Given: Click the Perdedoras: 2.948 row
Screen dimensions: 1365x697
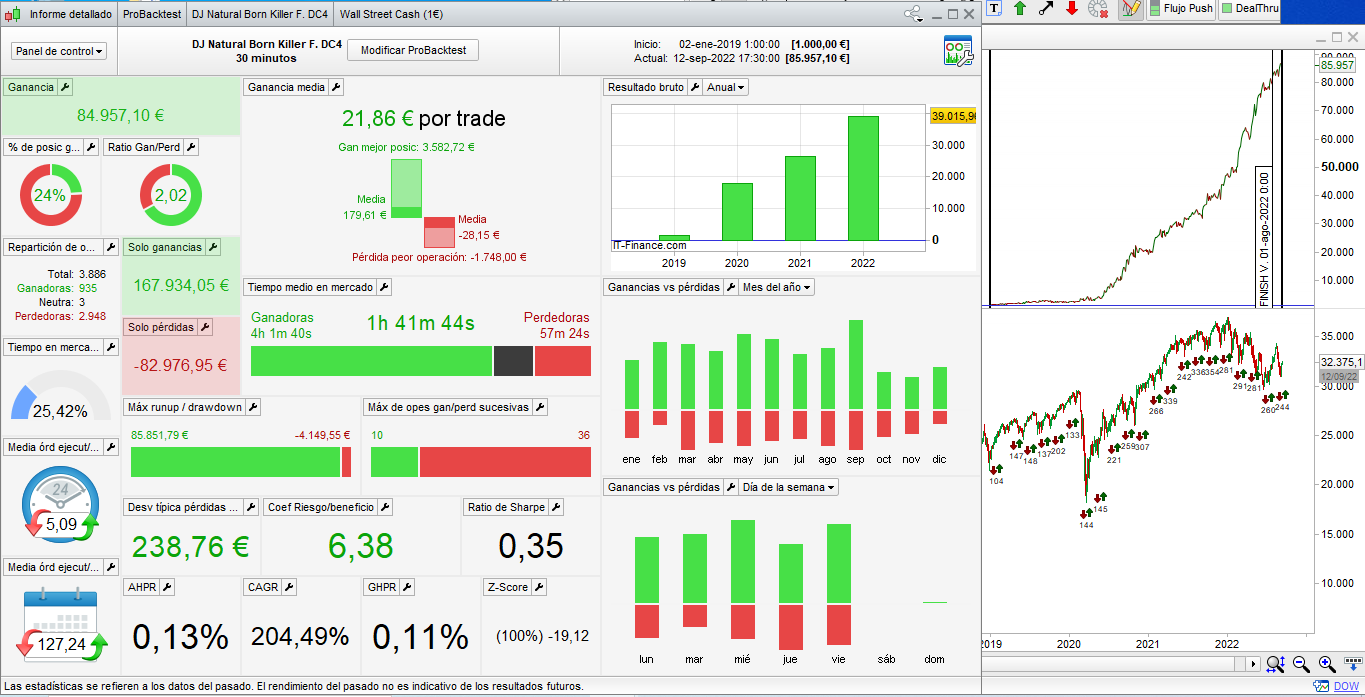Looking at the screenshot, I should coord(60,316).
